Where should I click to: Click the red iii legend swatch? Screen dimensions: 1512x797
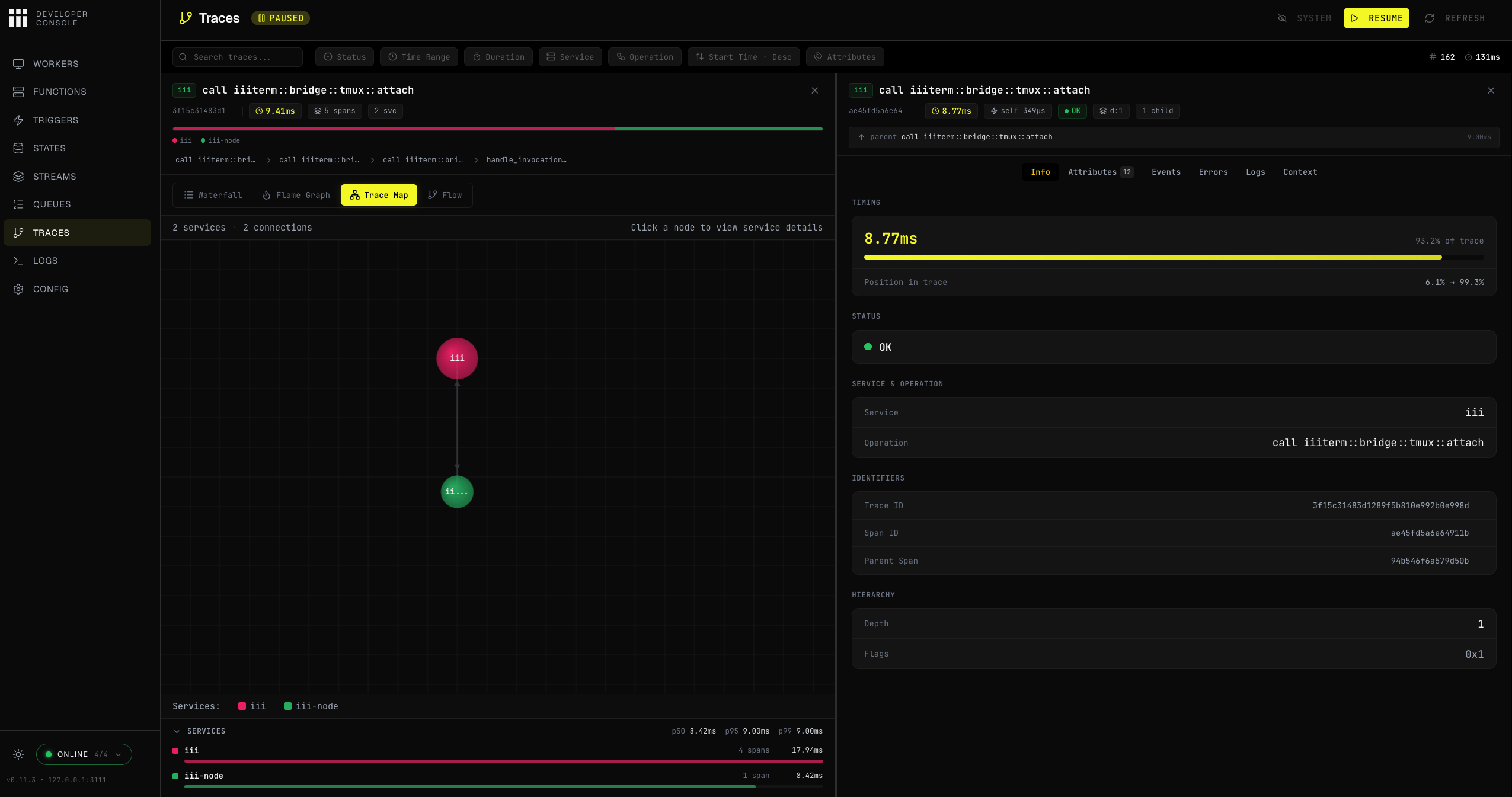coord(242,706)
